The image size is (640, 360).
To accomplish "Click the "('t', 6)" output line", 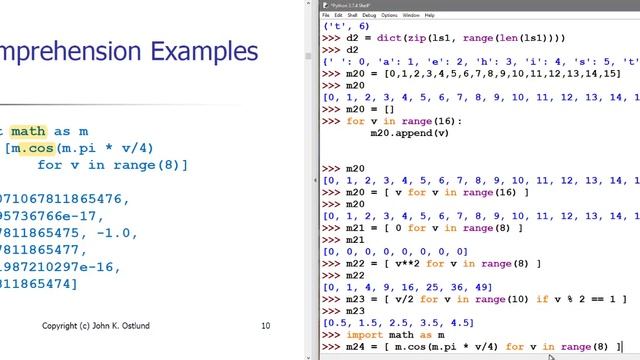I will coord(346,27).
